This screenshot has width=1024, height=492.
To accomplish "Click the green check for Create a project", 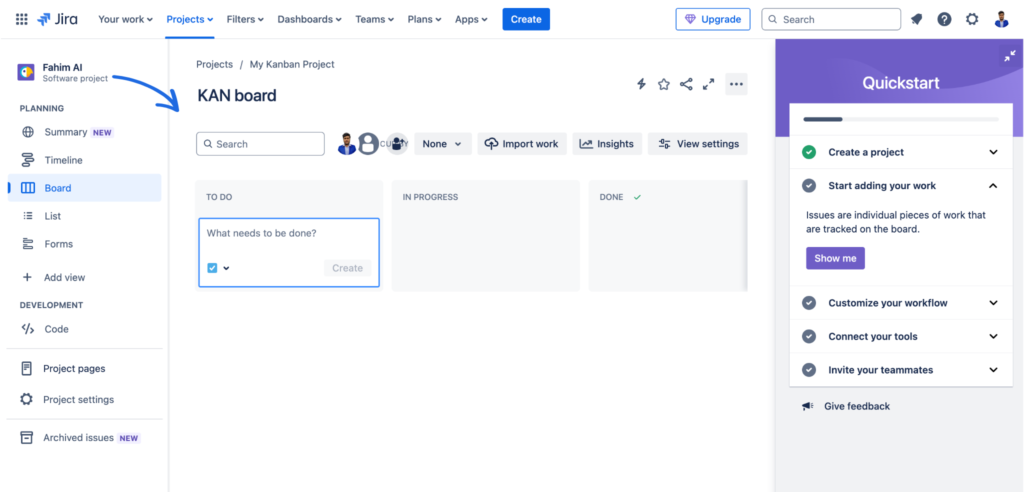I will pos(809,152).
